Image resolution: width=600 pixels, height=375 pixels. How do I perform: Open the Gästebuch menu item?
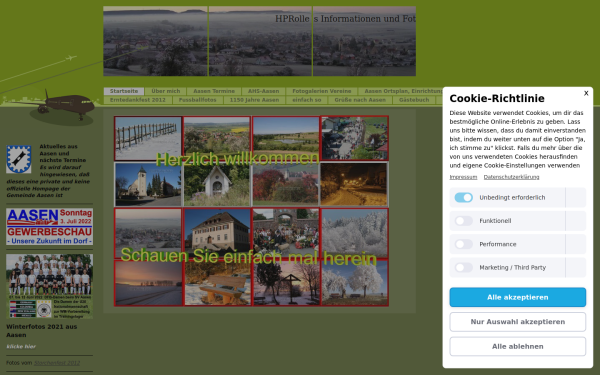tap(414, 100)
